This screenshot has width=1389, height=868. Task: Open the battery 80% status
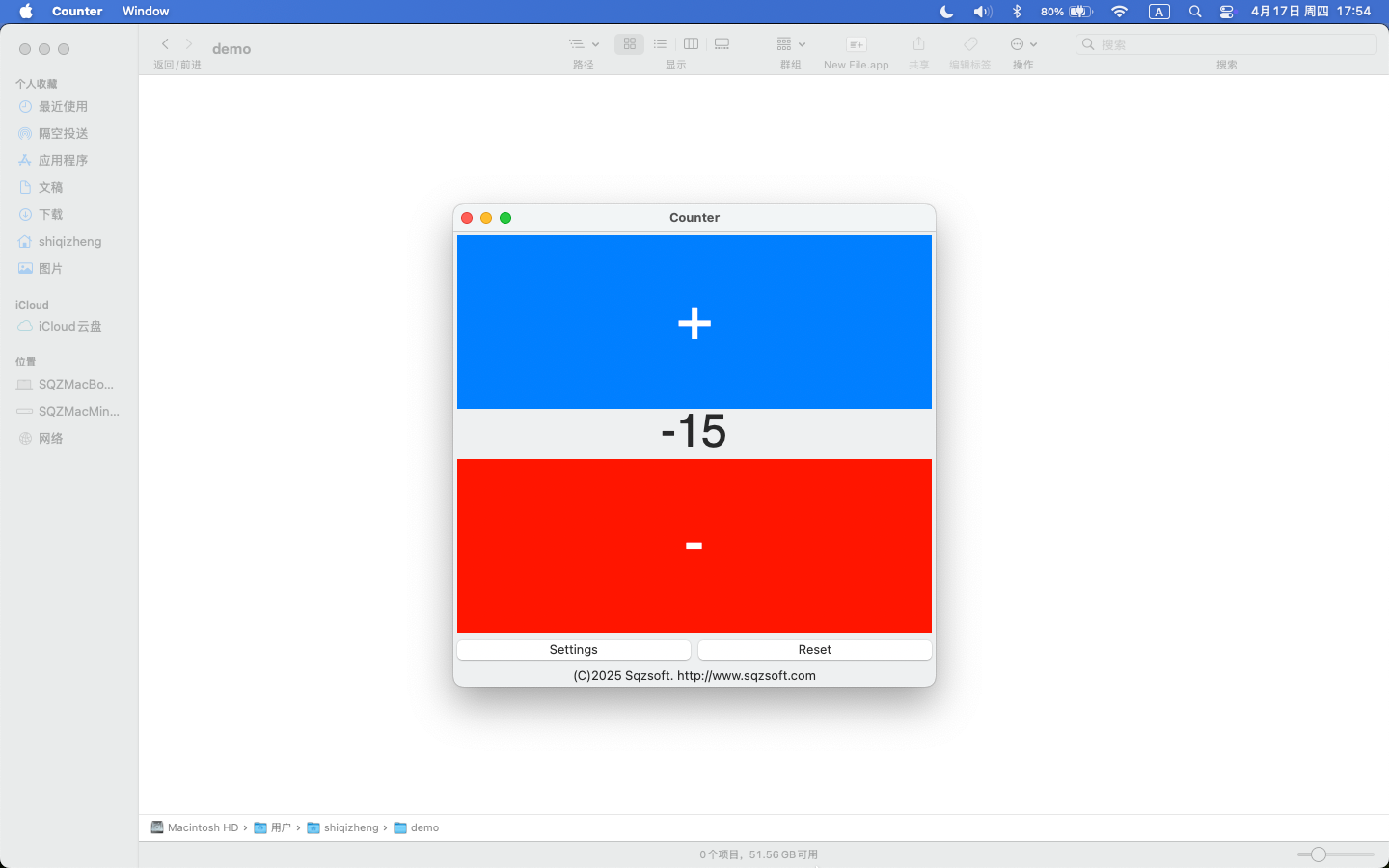(x=1066, y=12)
